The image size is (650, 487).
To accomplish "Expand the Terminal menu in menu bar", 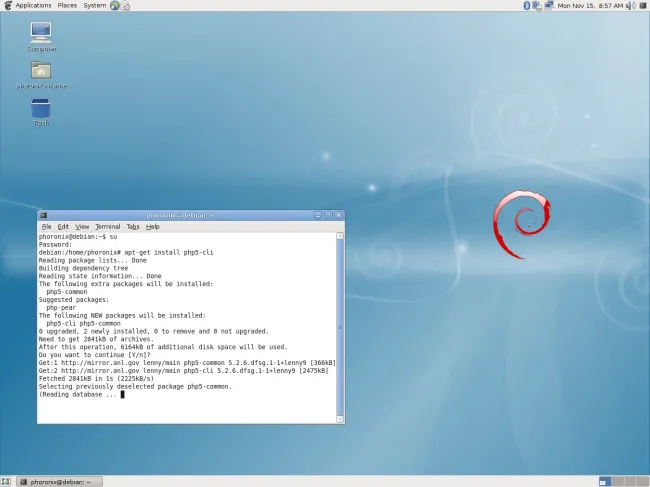I will [x=107, y=227].
